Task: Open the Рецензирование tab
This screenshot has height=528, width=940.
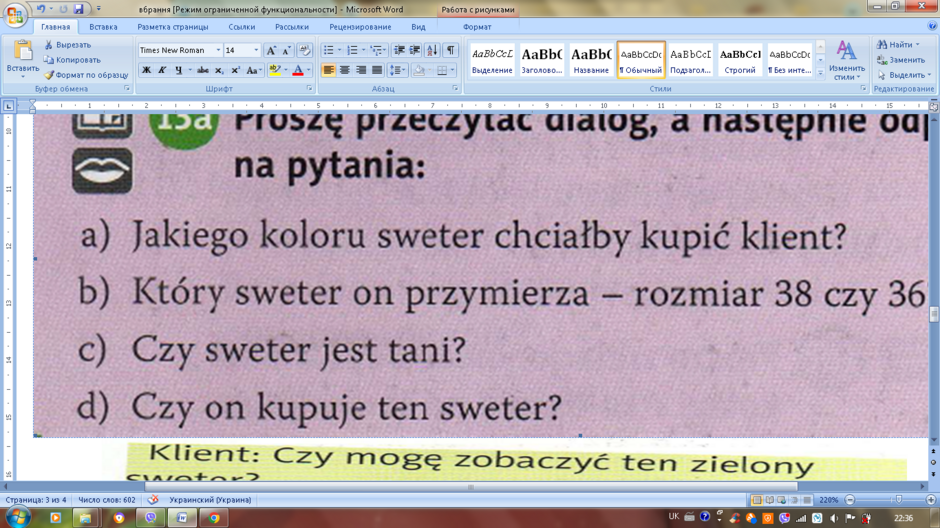Action: click(360, 27)
